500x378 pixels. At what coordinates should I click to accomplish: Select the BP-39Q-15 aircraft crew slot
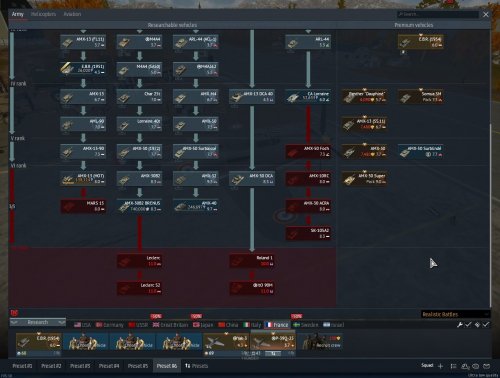[273, 343]
